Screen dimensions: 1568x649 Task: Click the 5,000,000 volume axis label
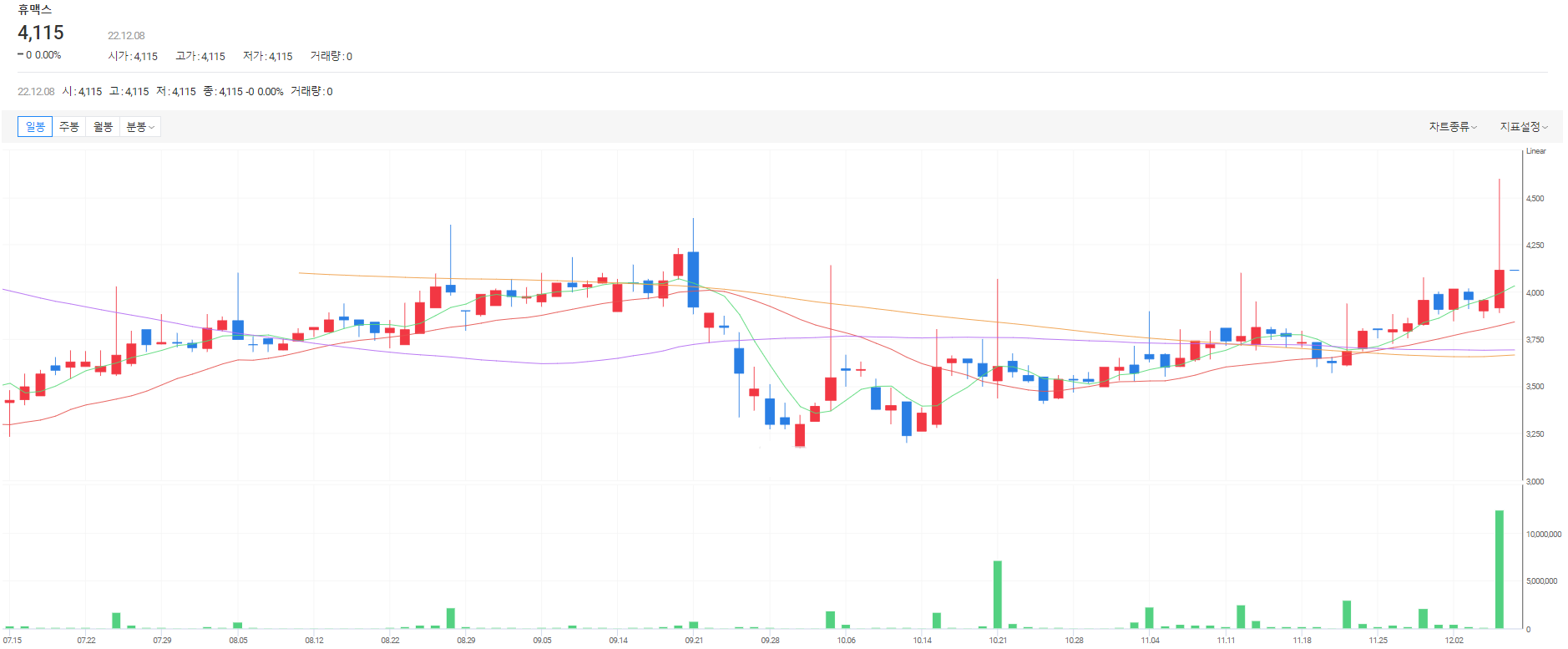[1541, 581]
